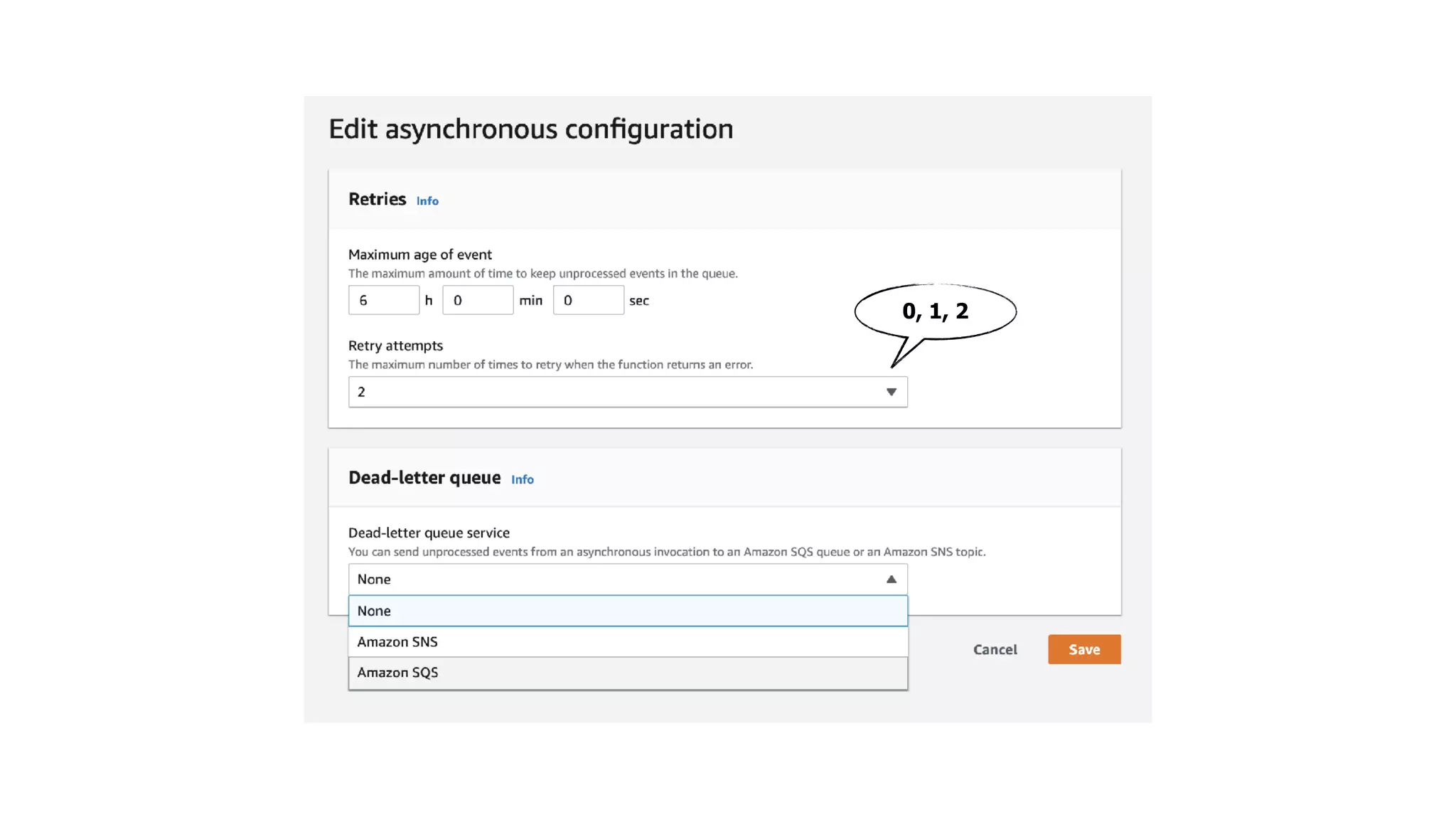Viewport: 1456px width, 819px height.
Task: Click the Info link next to Retries
Action: (x=427, y=201)
